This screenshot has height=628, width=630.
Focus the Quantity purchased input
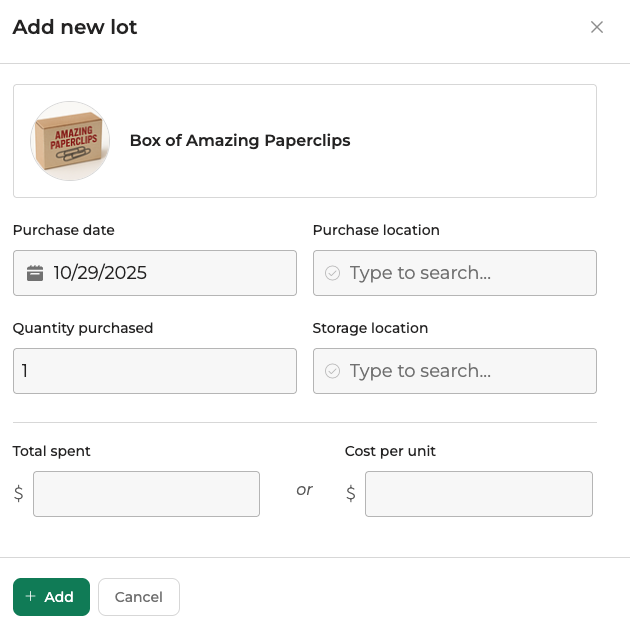155,371
